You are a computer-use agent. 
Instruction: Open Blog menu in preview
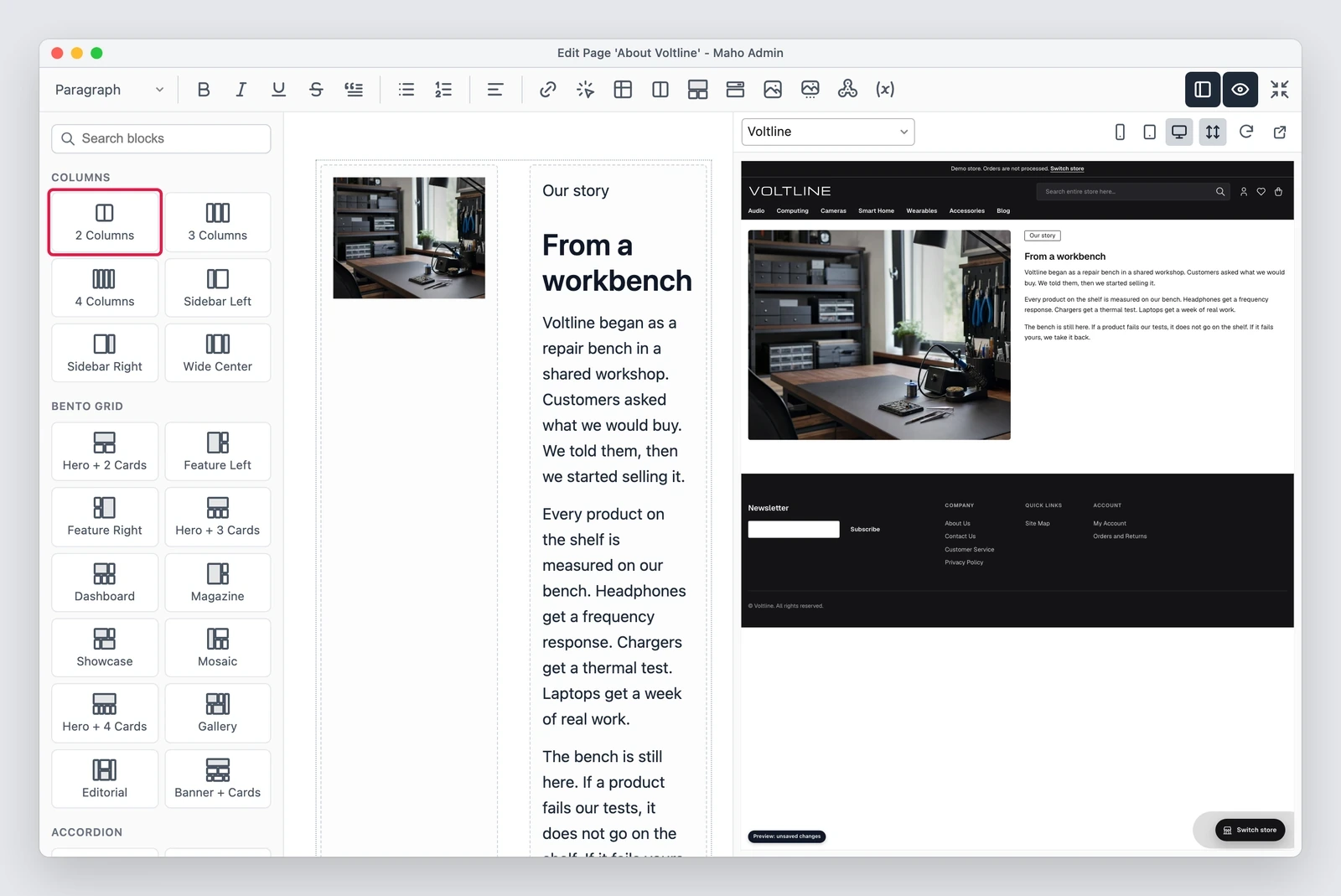coord(1003,211)
